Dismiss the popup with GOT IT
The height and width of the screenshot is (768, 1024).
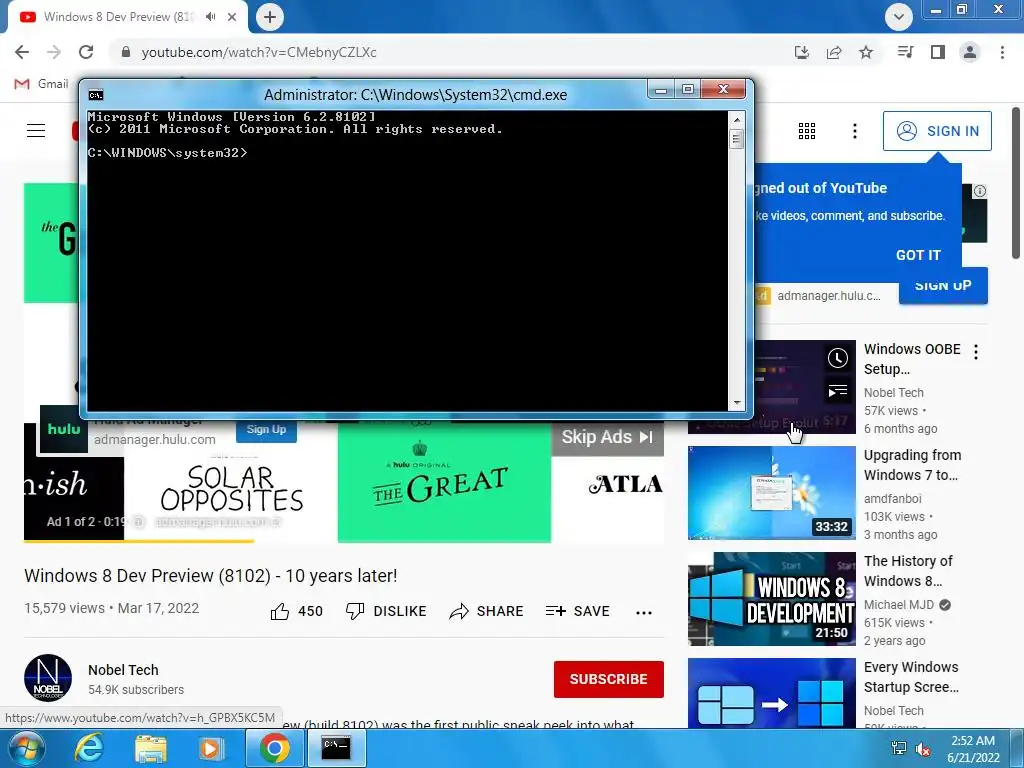click(x=918, y=255)
